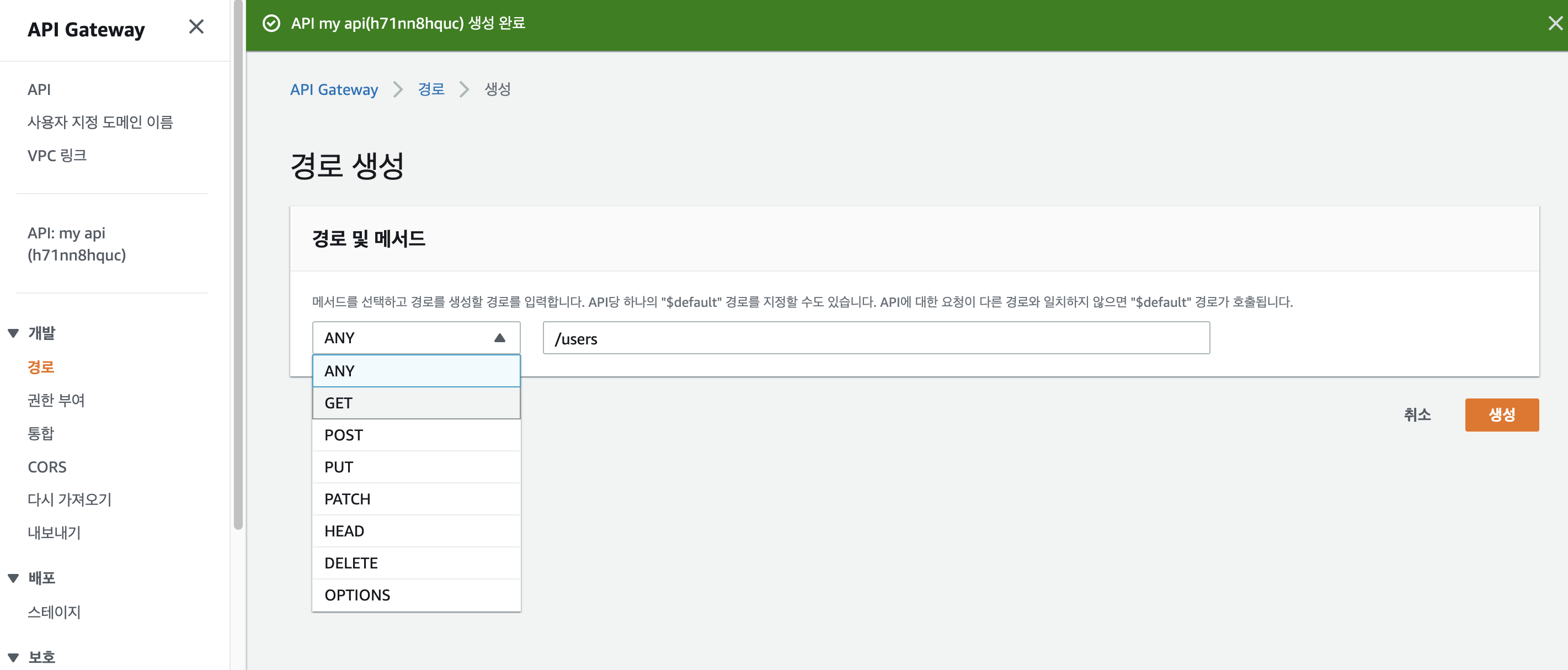Choose the DELETE method option

click(416, 563)
